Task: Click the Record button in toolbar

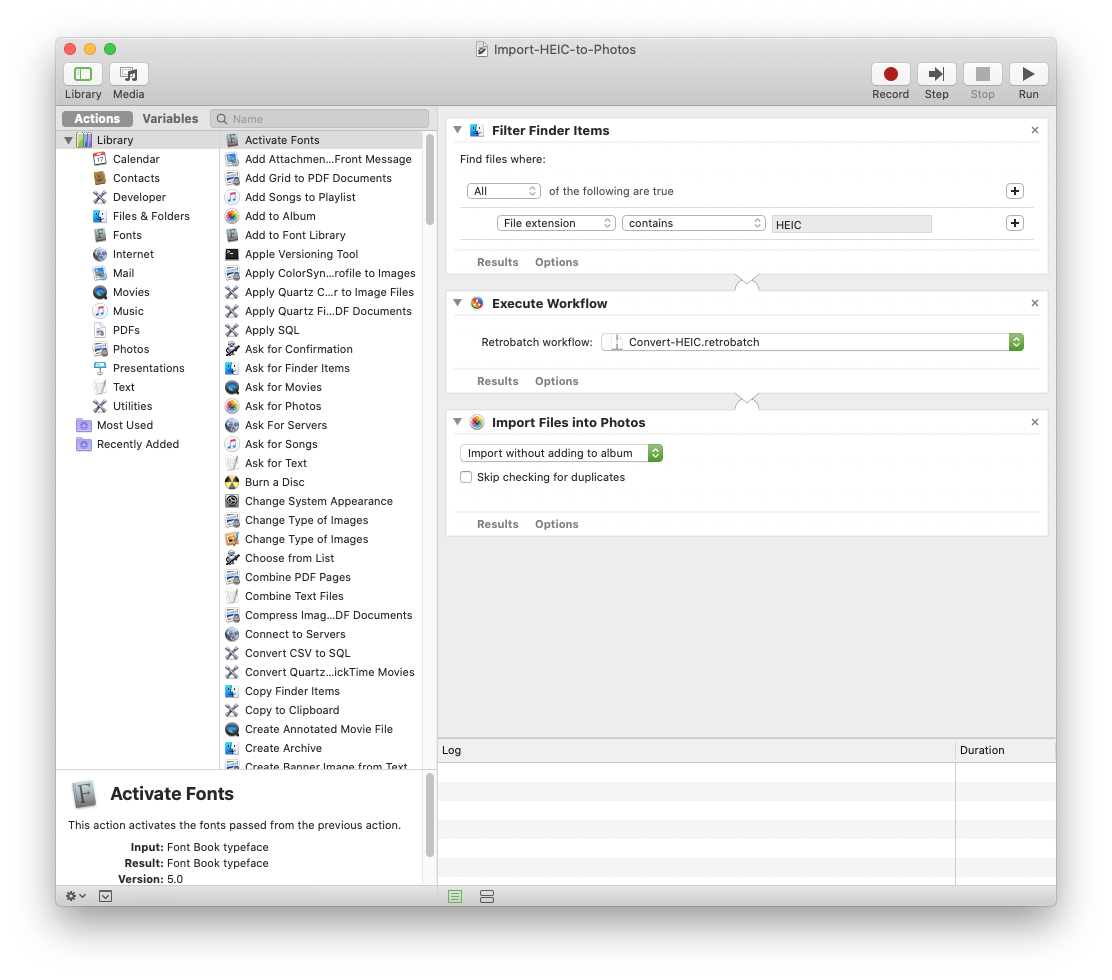Action: 890,74
